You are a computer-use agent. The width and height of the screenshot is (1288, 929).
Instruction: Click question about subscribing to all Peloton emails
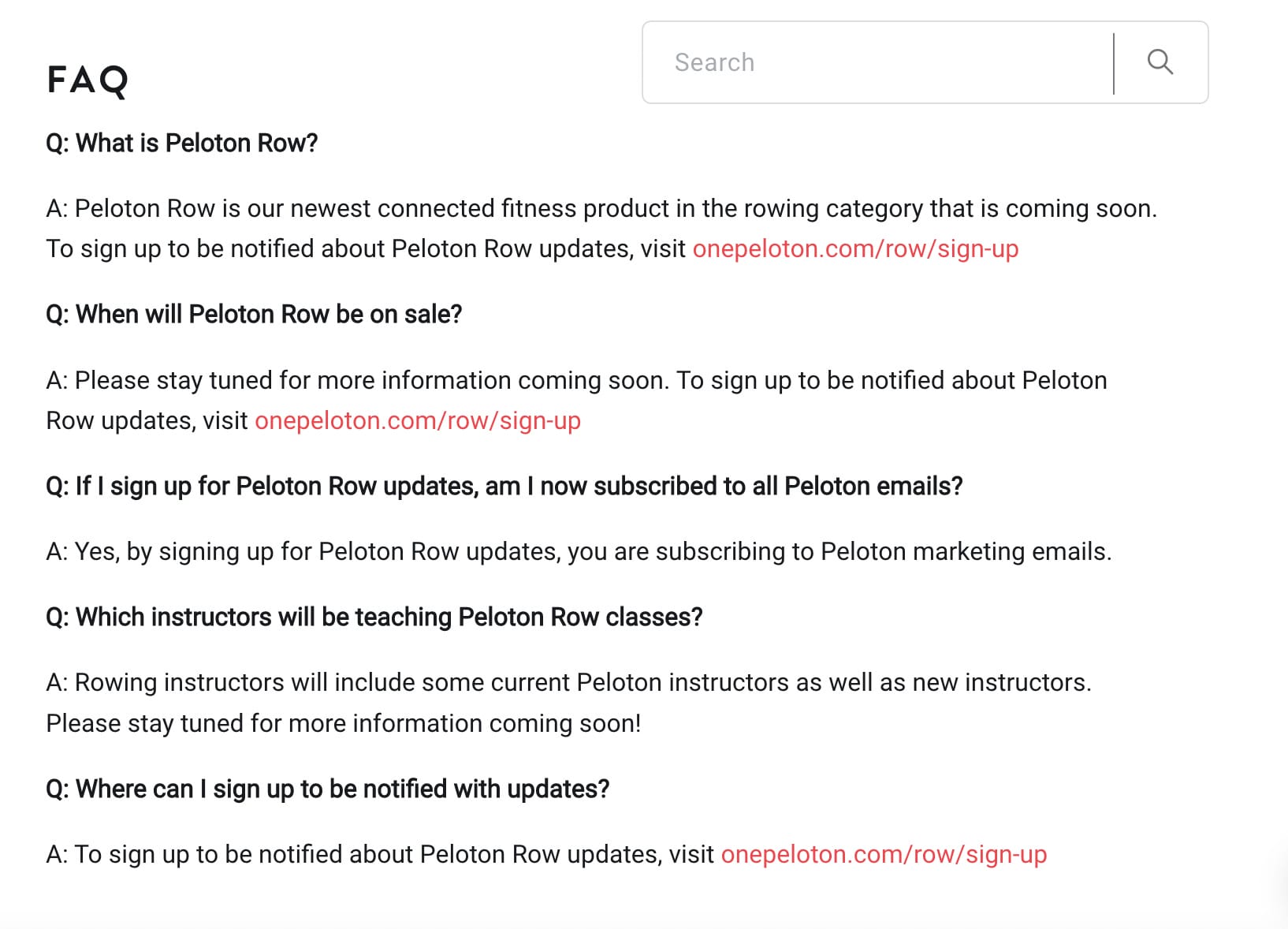(x=504, y=486)
